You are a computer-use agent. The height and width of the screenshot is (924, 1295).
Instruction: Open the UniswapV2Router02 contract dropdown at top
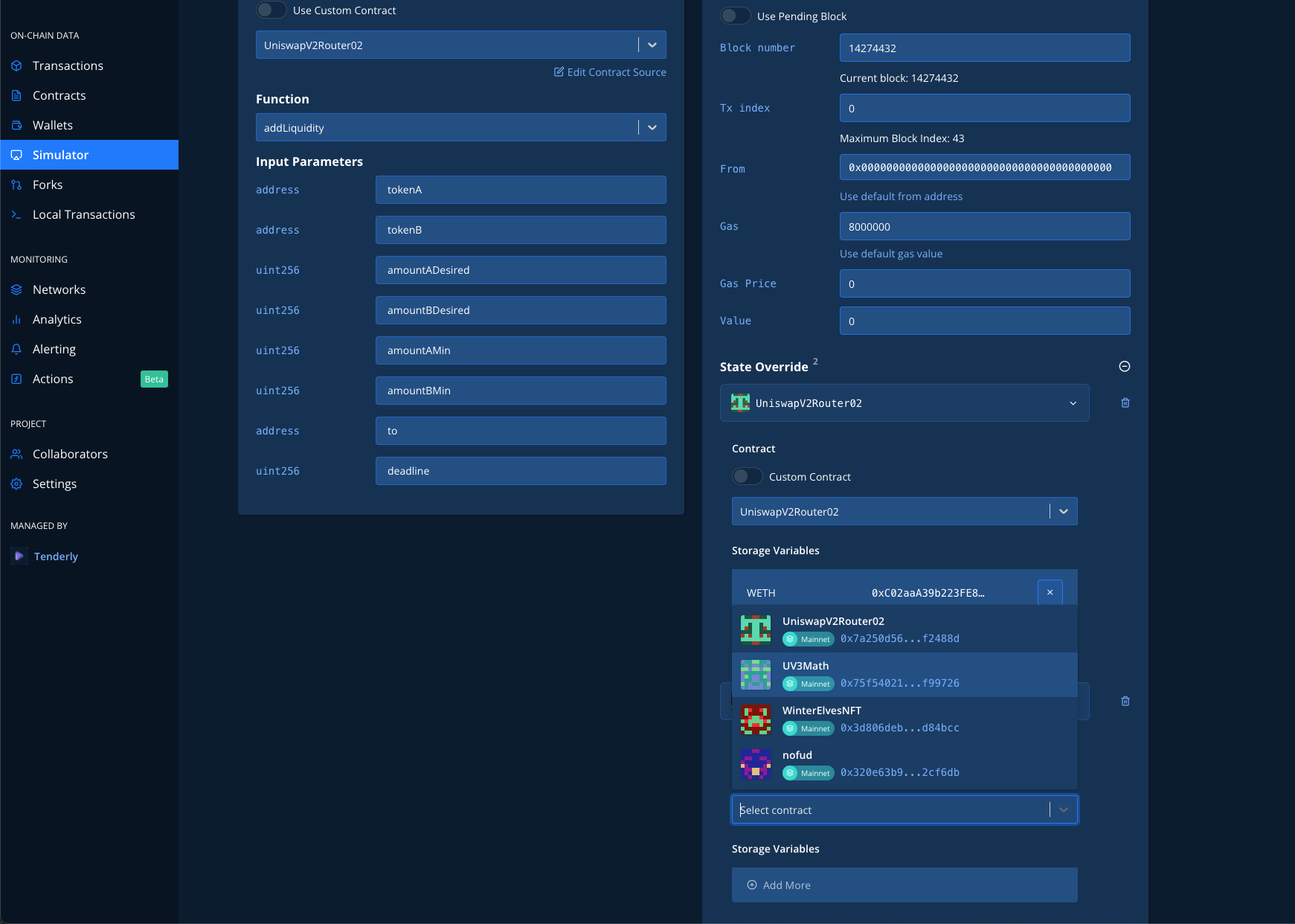(461, 45)
